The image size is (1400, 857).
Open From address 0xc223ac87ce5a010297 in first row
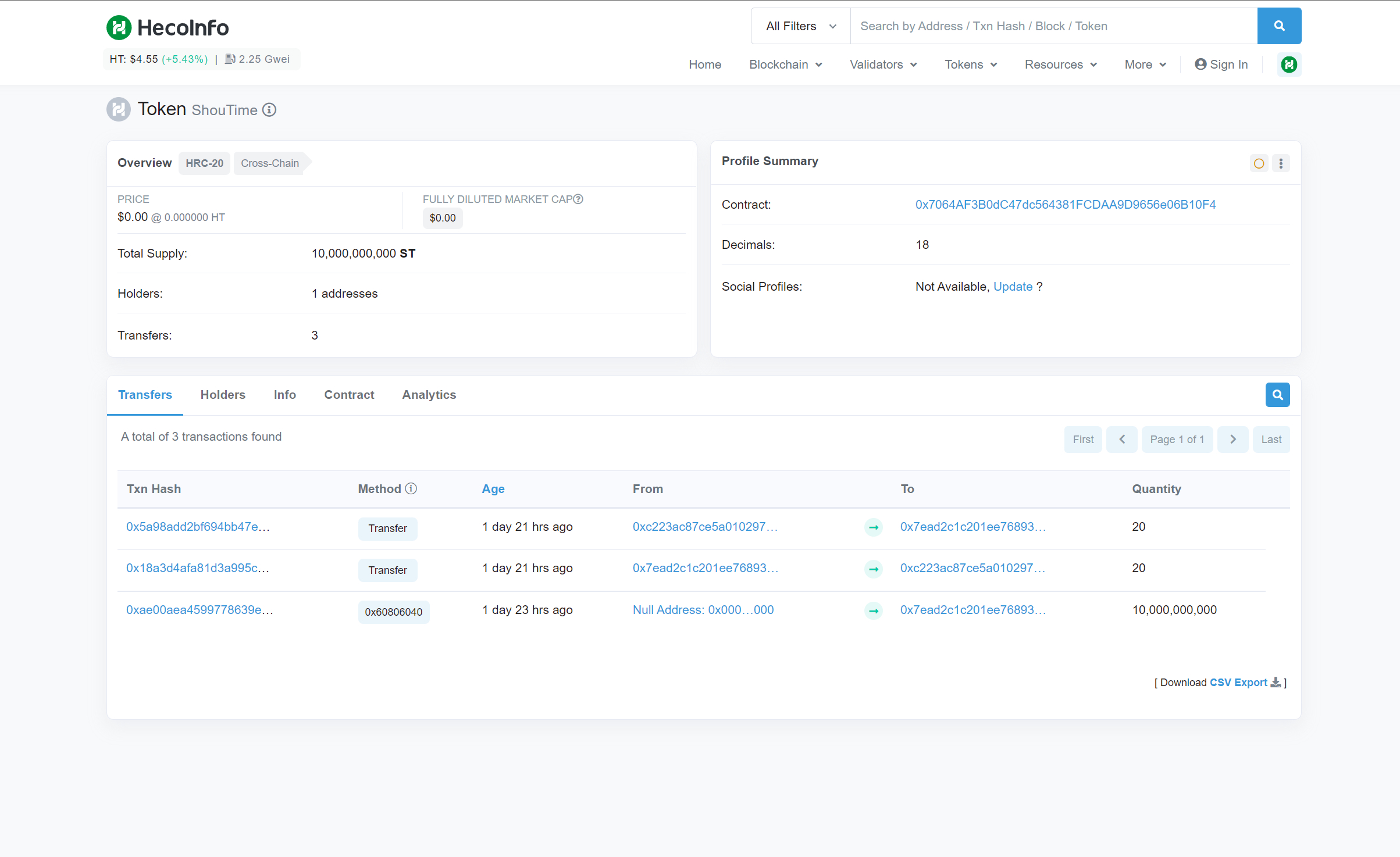coord(705,527)
